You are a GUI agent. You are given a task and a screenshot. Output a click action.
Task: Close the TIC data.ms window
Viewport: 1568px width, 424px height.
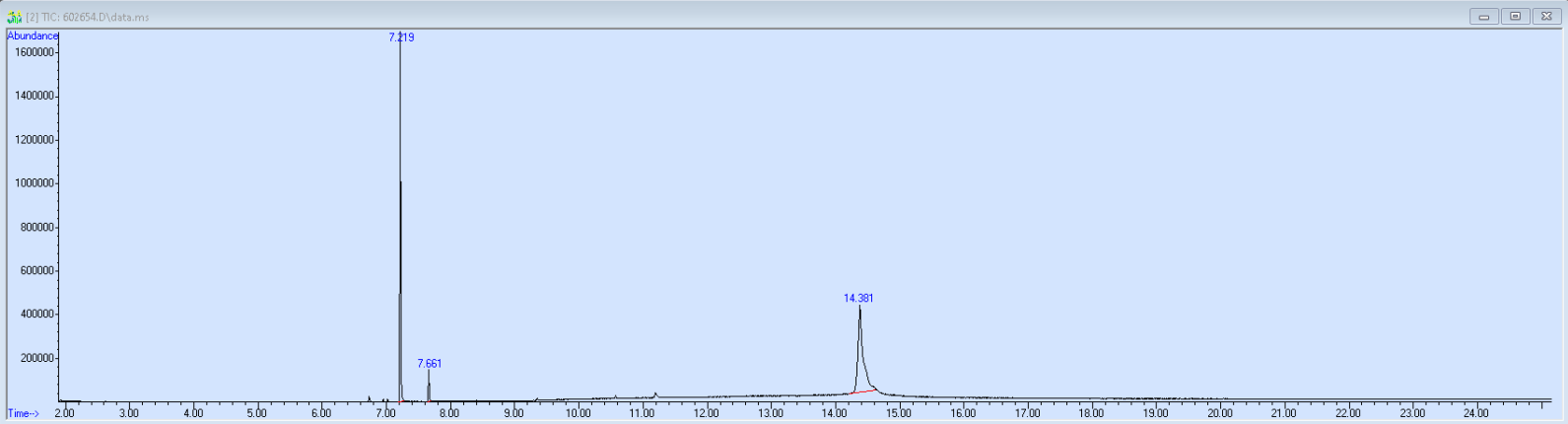1546,16
